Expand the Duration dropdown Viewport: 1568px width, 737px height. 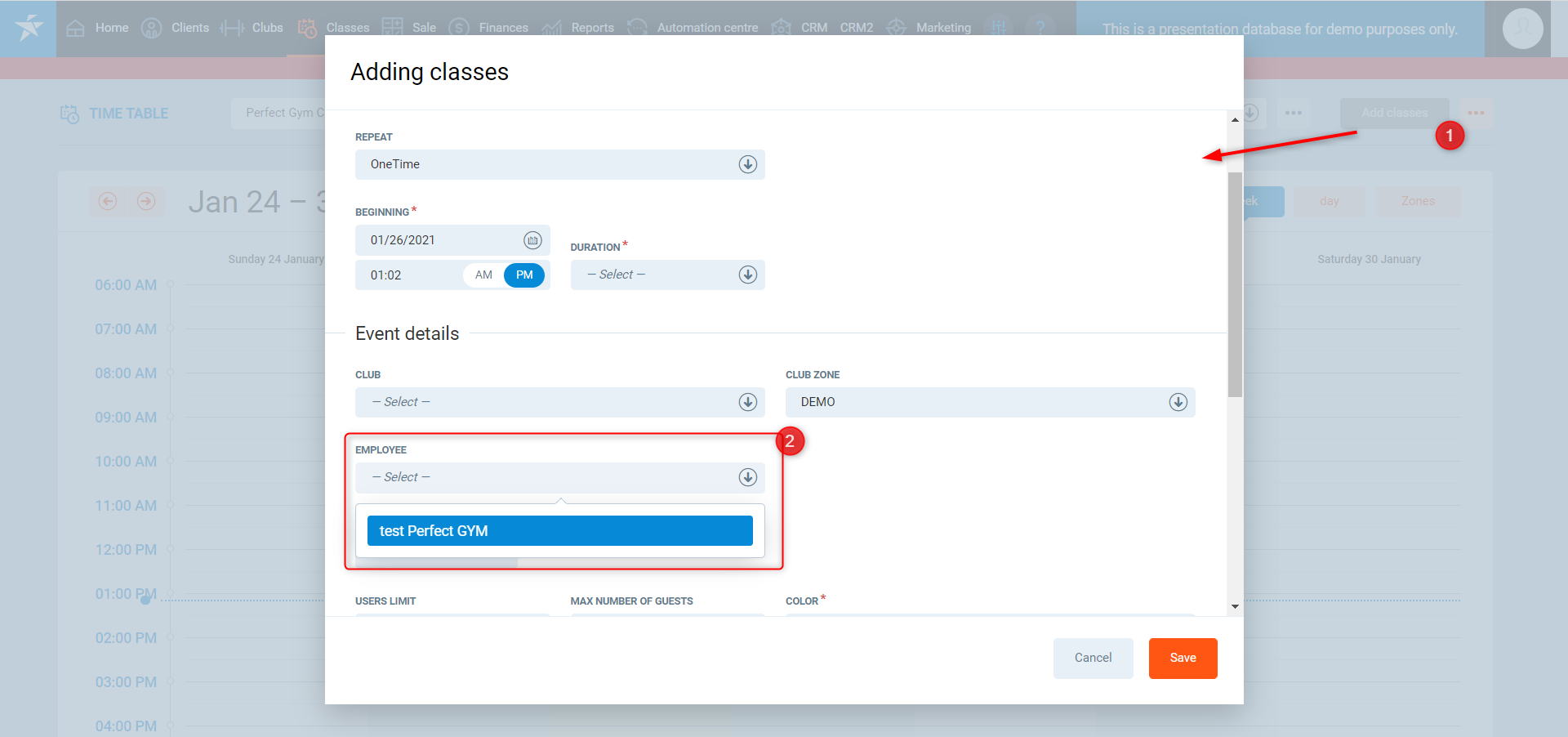(x=667, y=275)
